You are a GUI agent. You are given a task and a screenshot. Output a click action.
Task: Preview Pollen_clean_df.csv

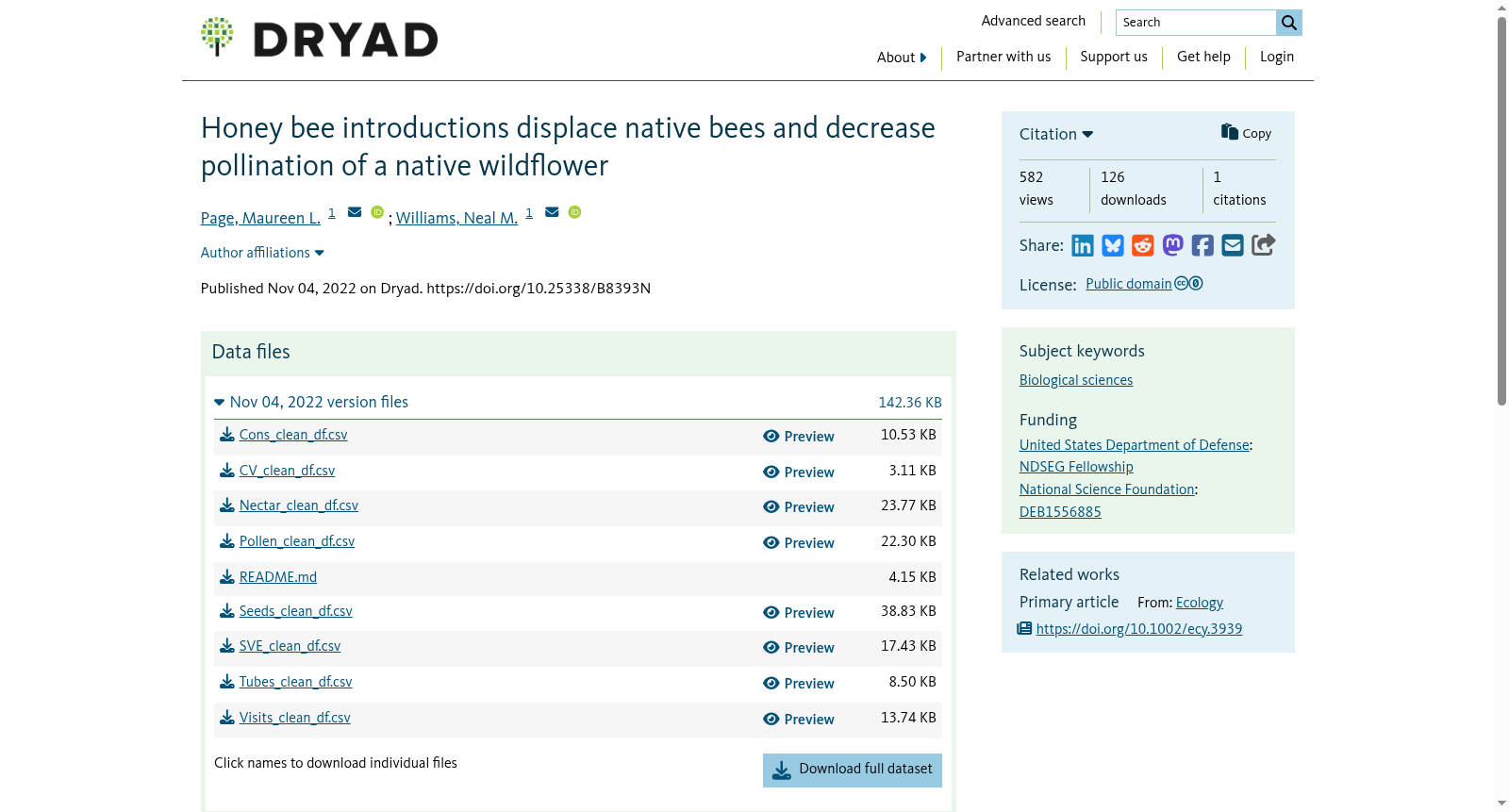tap(799, 543)
